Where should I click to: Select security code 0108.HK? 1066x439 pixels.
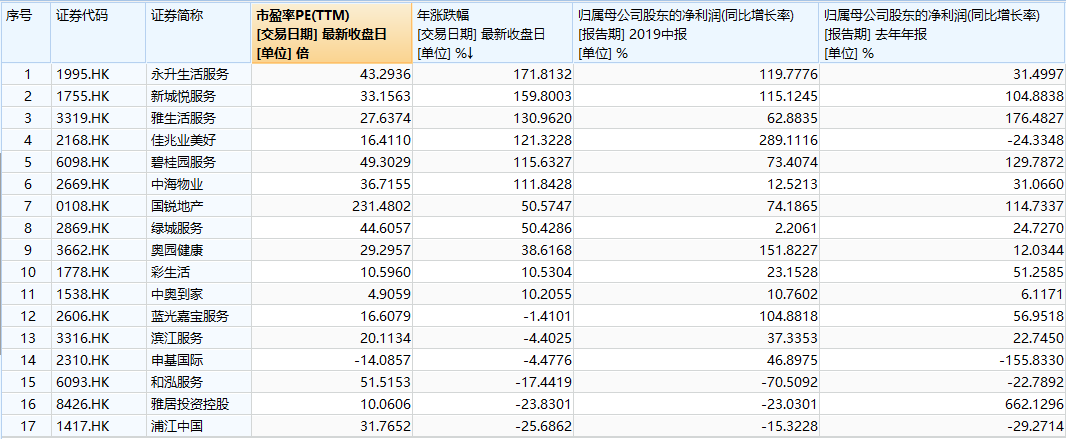click(83, 207)
